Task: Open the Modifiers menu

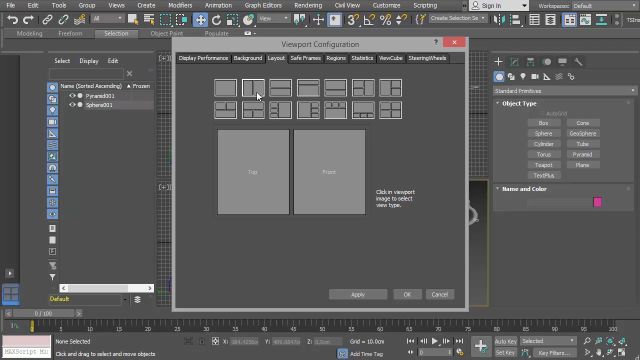Action: [x=180, y=5]
